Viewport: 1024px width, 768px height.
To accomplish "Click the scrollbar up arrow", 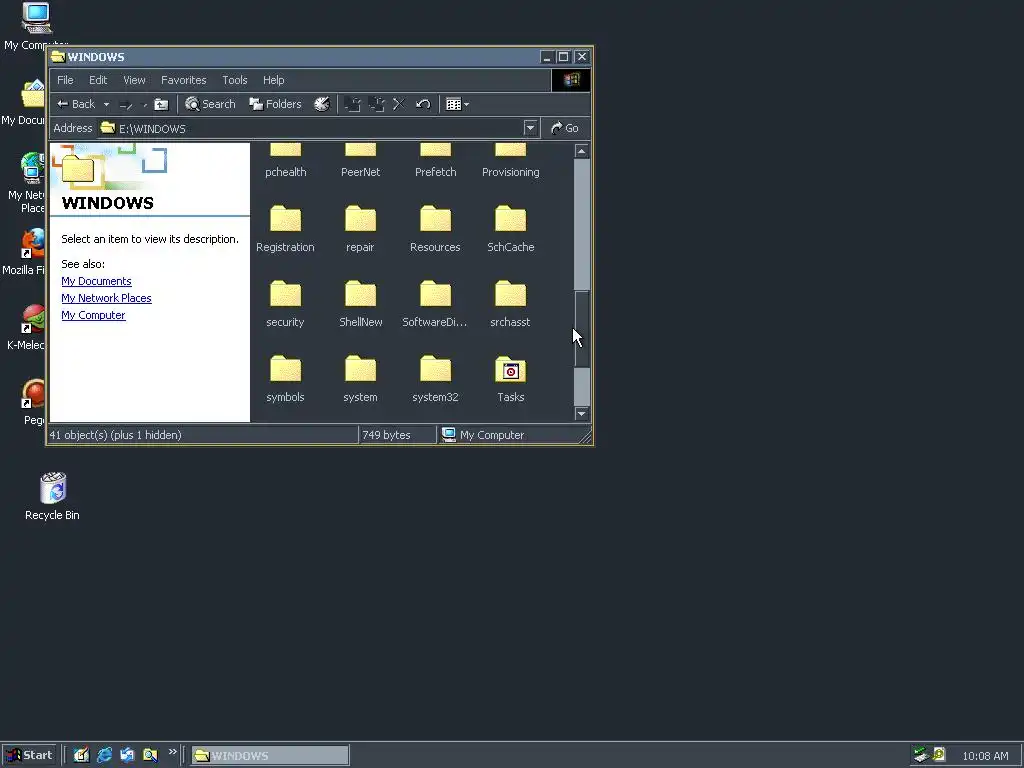I will coord(582,152).
